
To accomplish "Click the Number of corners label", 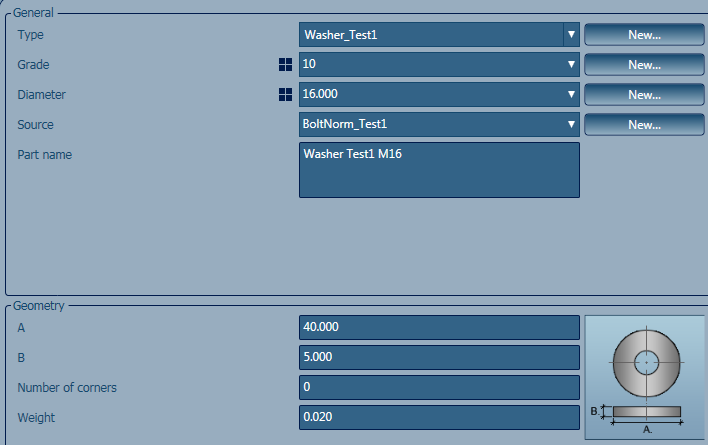I will 67,388.
